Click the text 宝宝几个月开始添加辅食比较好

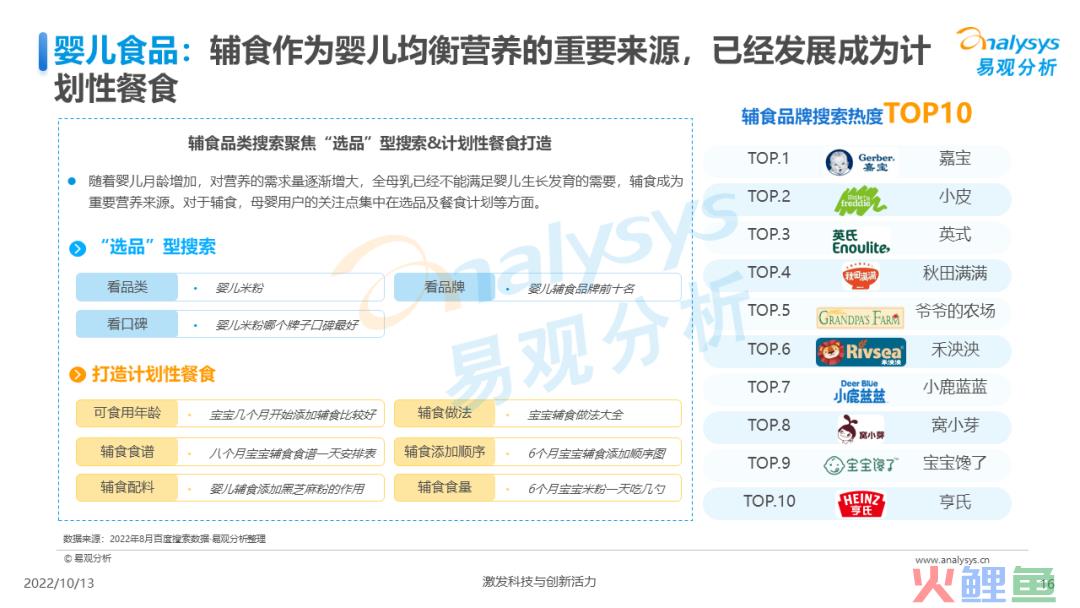tap(293, 415)
